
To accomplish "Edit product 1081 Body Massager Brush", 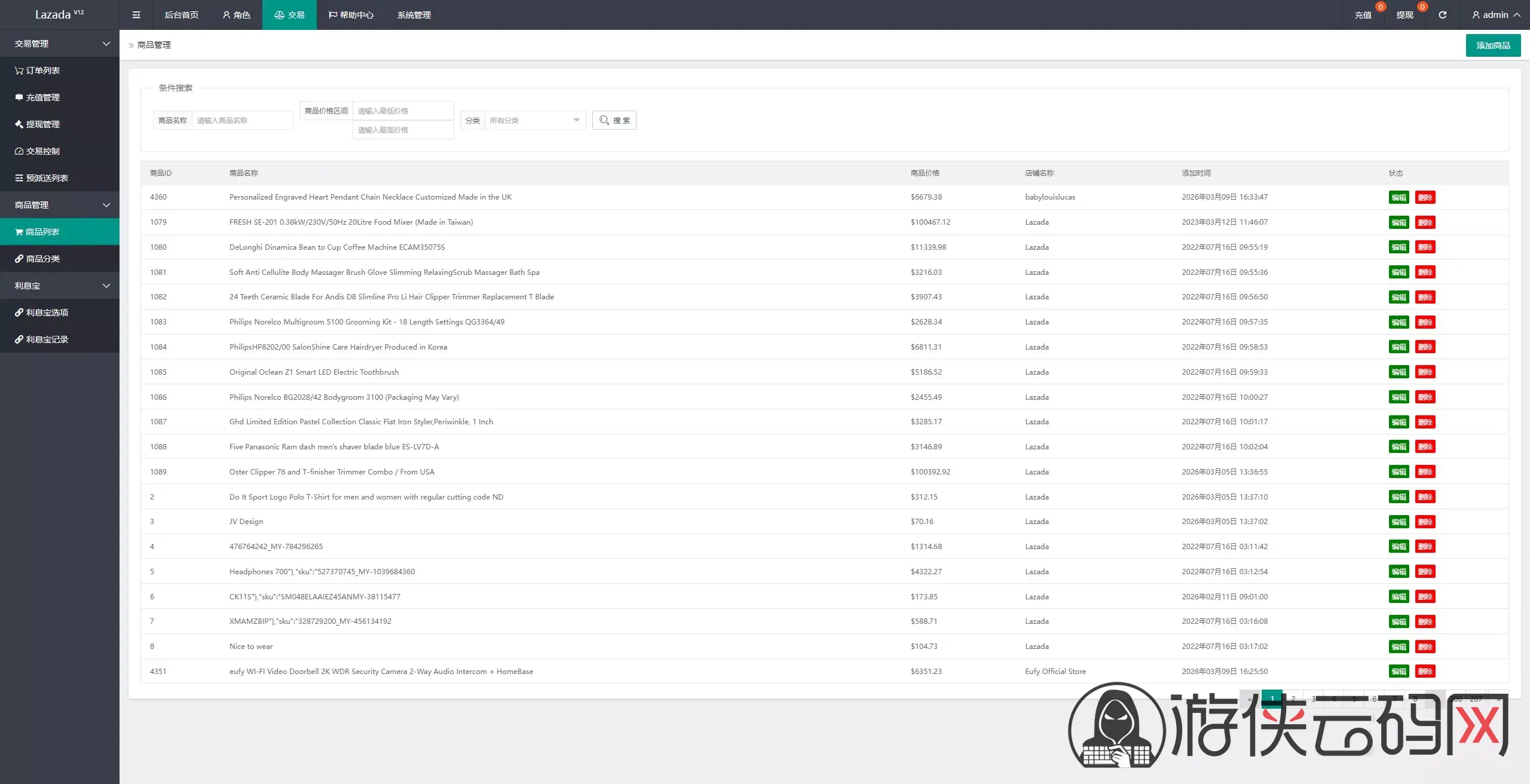I will point(1399,272).
